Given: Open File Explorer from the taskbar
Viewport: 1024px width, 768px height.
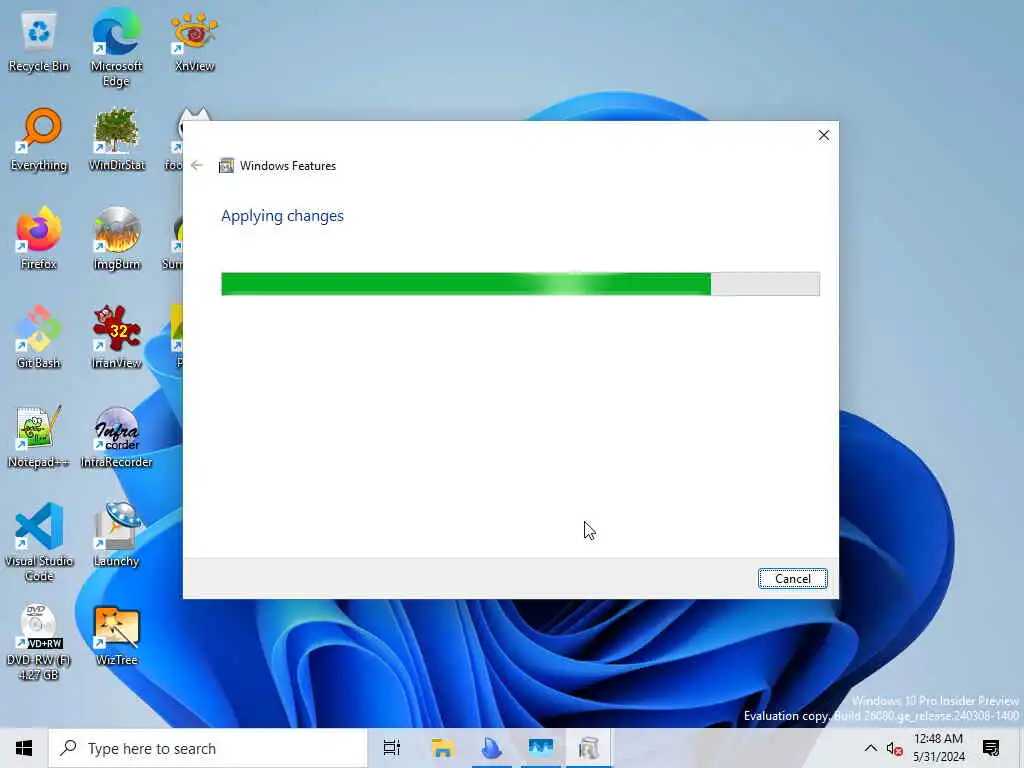Looking at the screenshot, I should 442,748.
